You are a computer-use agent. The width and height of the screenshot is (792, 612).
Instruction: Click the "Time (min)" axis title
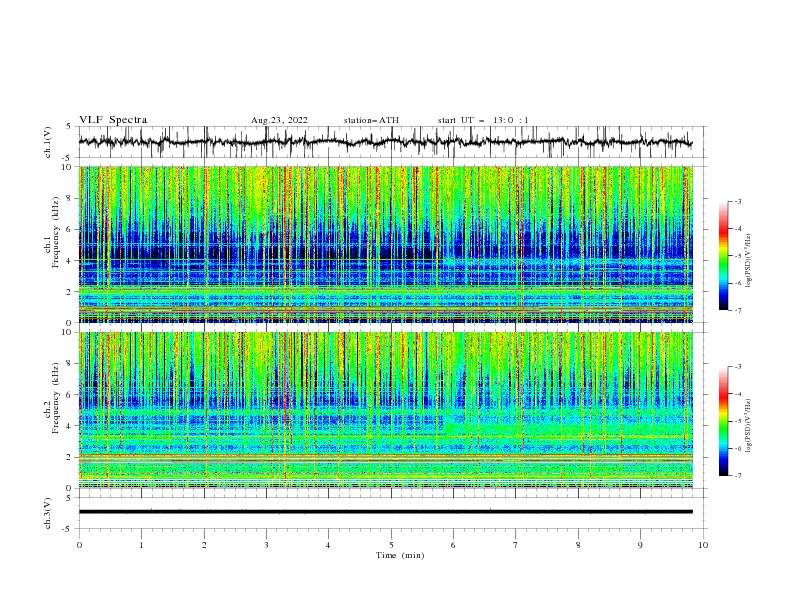tap(400, 555)
